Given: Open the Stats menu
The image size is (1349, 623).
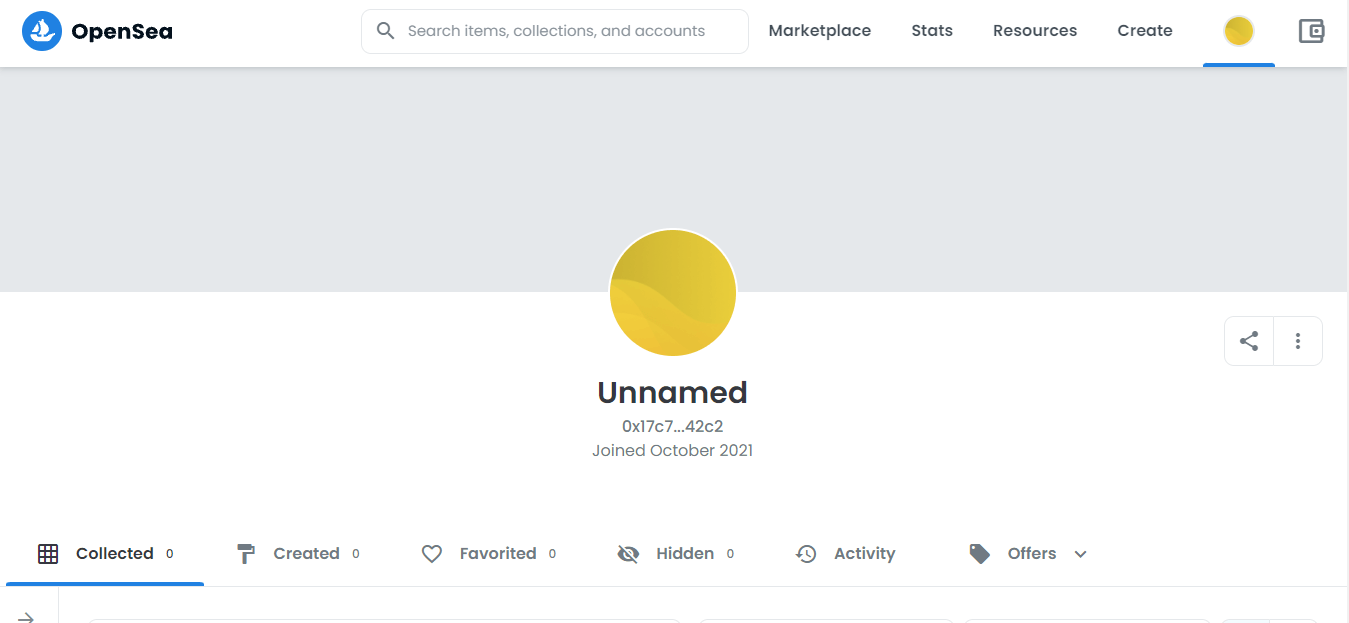Looking at the screenshot, I should point(932,31).
